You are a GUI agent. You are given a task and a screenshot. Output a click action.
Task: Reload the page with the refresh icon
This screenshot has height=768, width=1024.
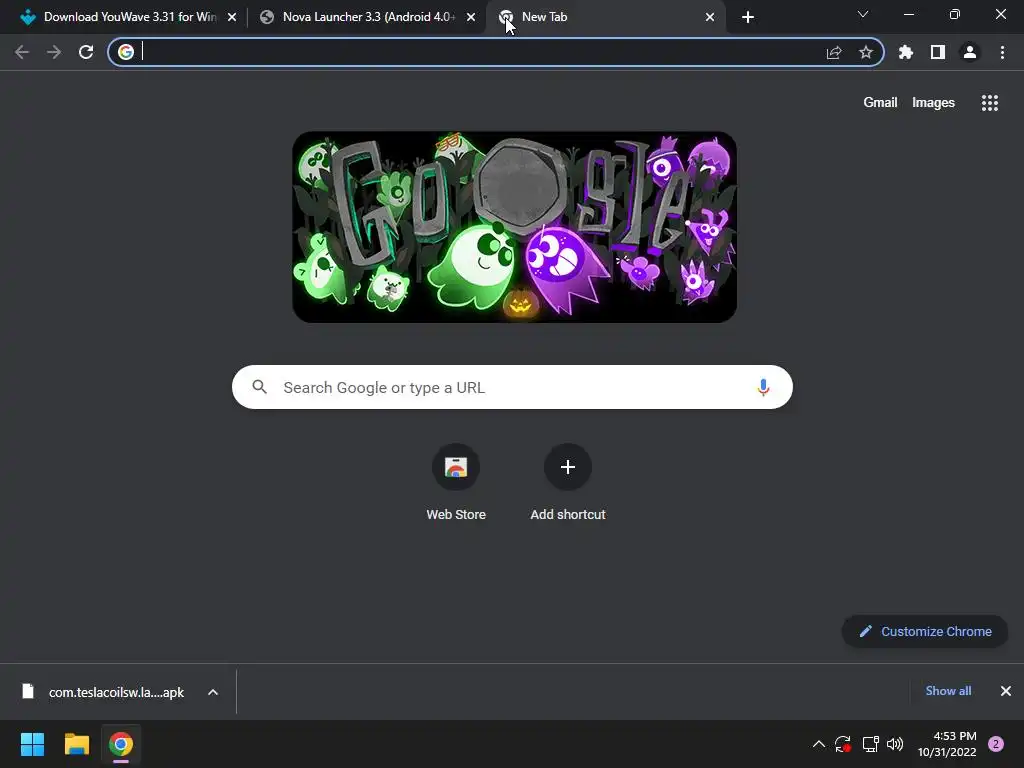pos(86,52)
